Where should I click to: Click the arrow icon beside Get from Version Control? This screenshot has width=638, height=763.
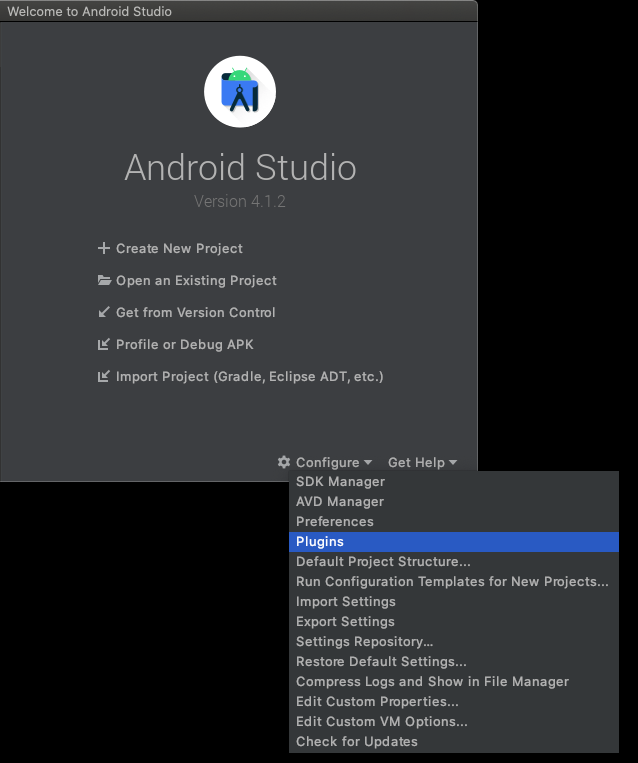[x=104, y=312]
